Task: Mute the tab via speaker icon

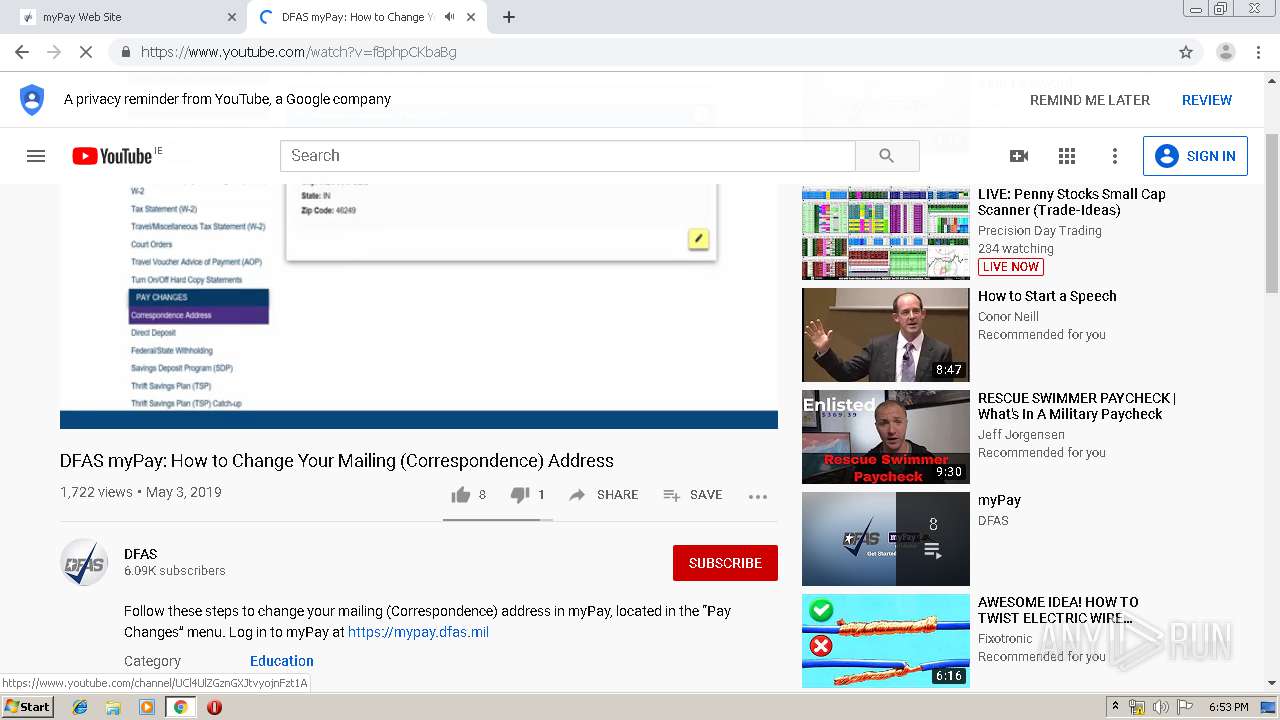Action: point(449,17)
